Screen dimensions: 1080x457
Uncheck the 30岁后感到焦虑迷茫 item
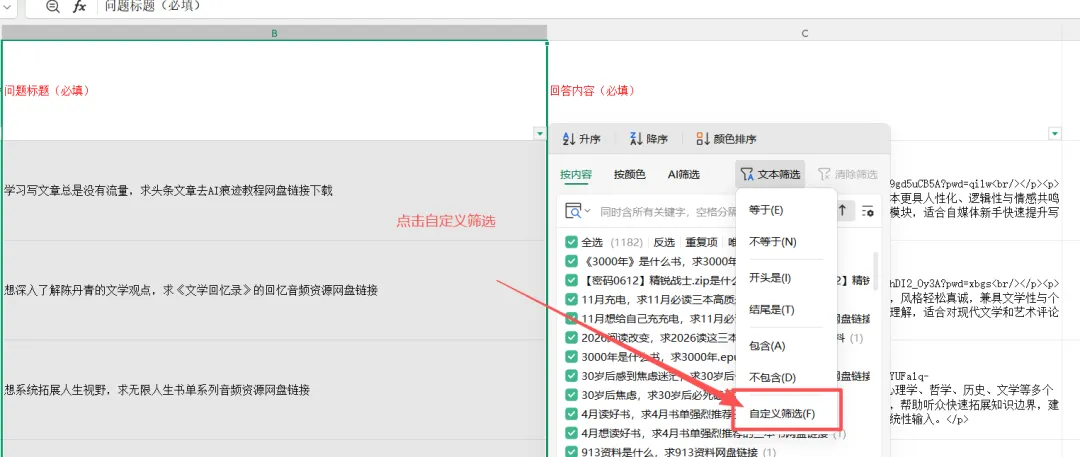[x=570, y=376]
